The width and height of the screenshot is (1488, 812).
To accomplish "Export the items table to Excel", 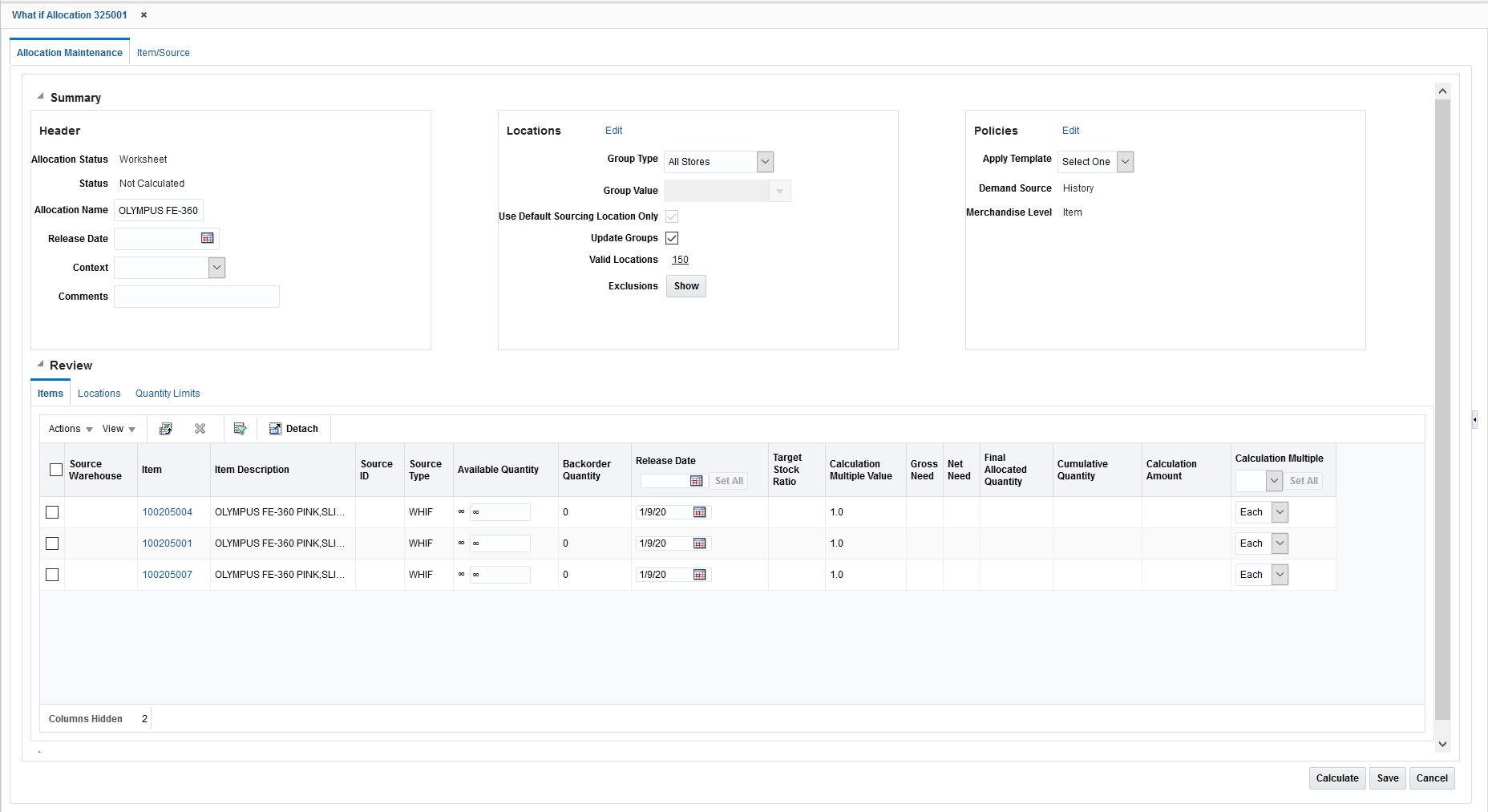I will pos(165,429).
